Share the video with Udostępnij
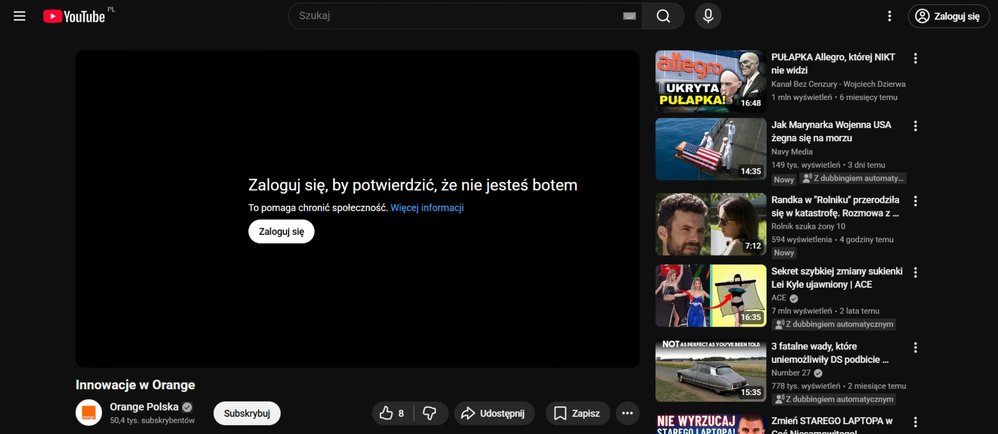Screen dimensions: 998x434 tap(494, 414)
